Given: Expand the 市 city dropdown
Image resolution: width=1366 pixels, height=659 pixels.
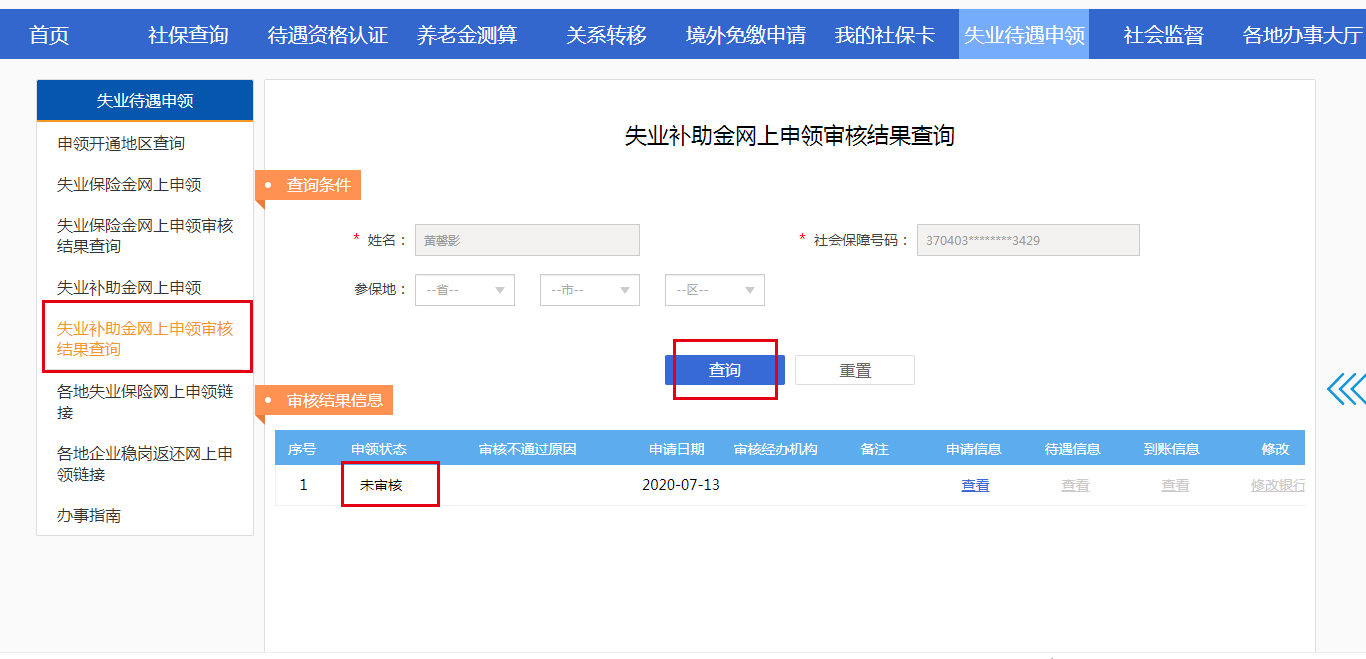Looking at the screenshot, I should [589, 290].
